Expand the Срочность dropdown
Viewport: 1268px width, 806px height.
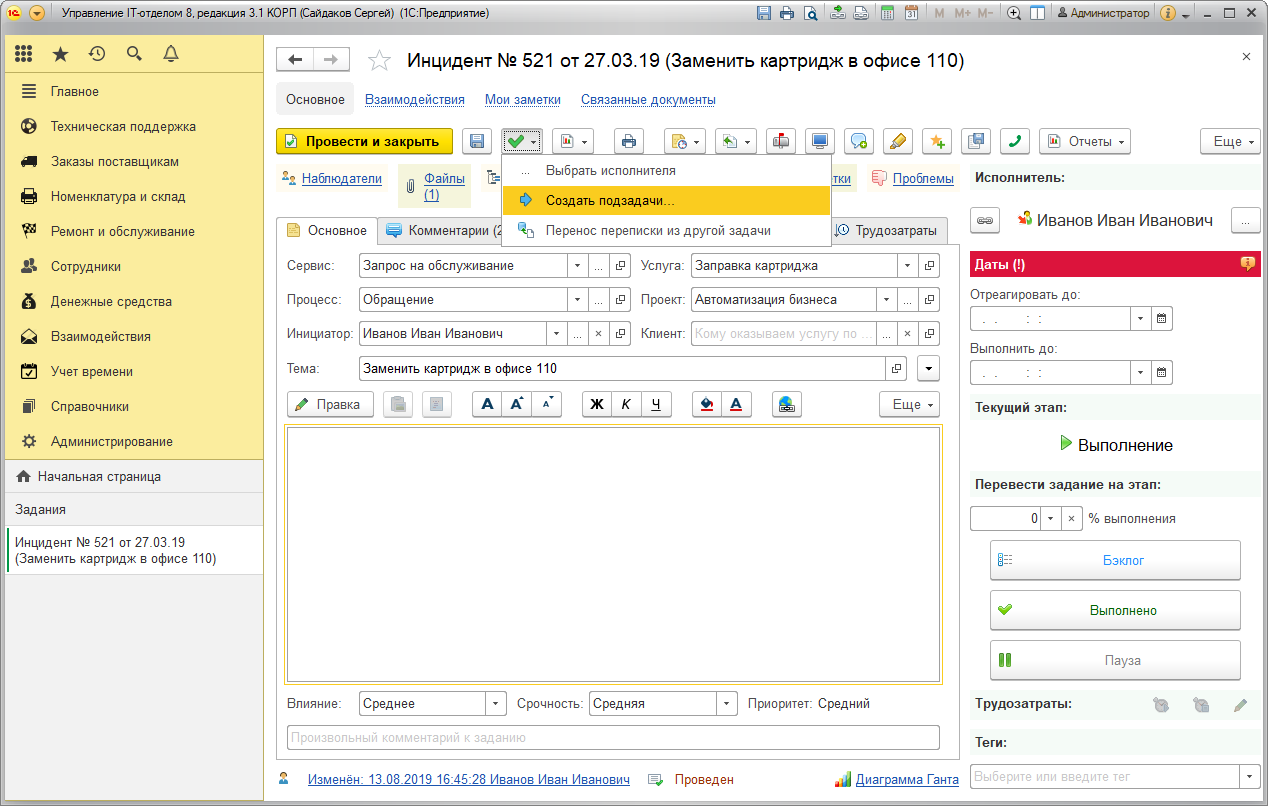click(x=727, y=704)
